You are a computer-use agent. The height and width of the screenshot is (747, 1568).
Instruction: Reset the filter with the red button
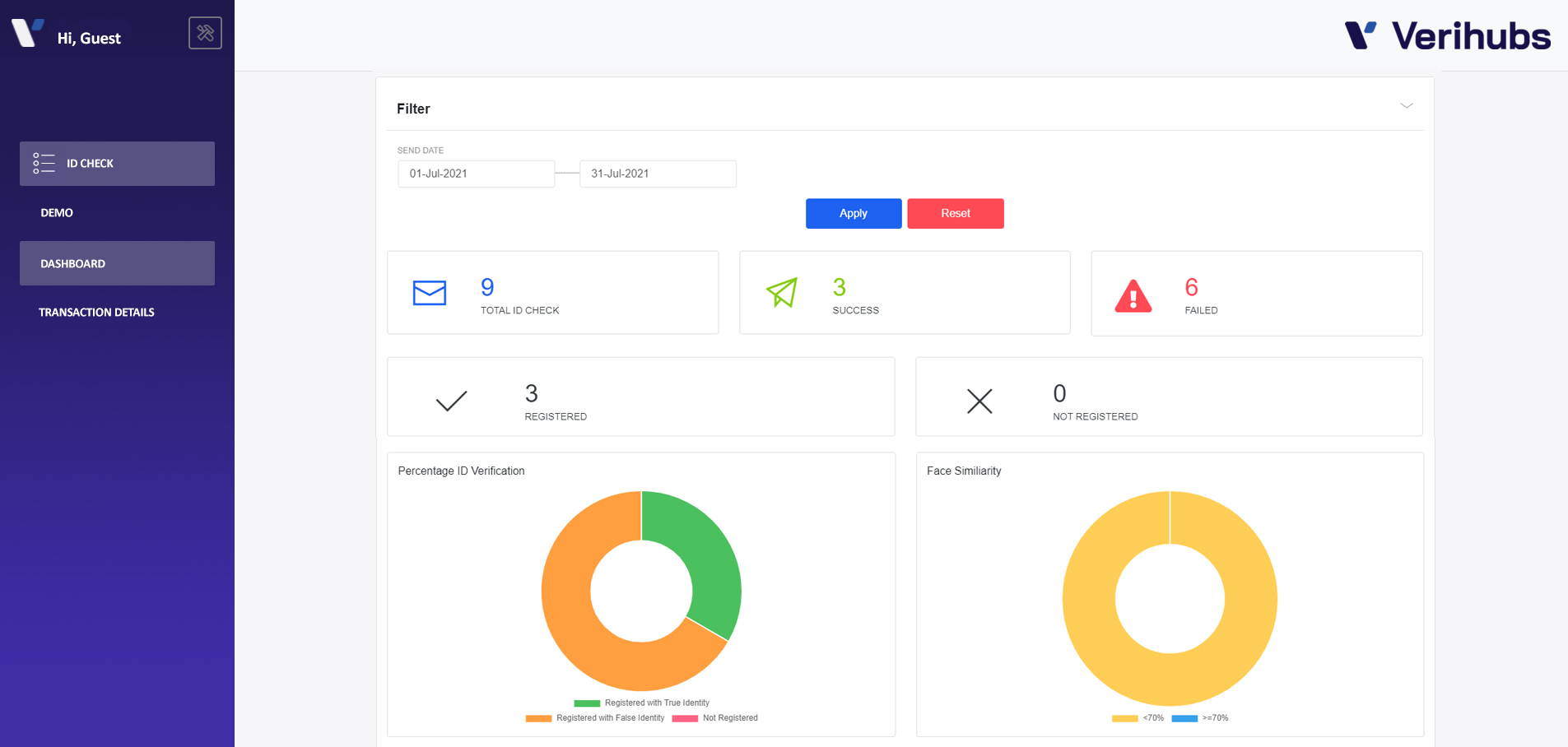[956, 213]
